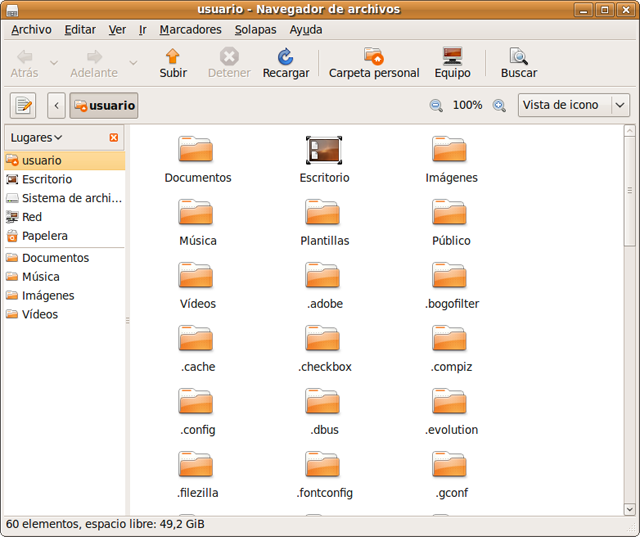Screen dimensions: 640x537
Task: Open the Solapas menu
Action: click(x=255, y=30)
